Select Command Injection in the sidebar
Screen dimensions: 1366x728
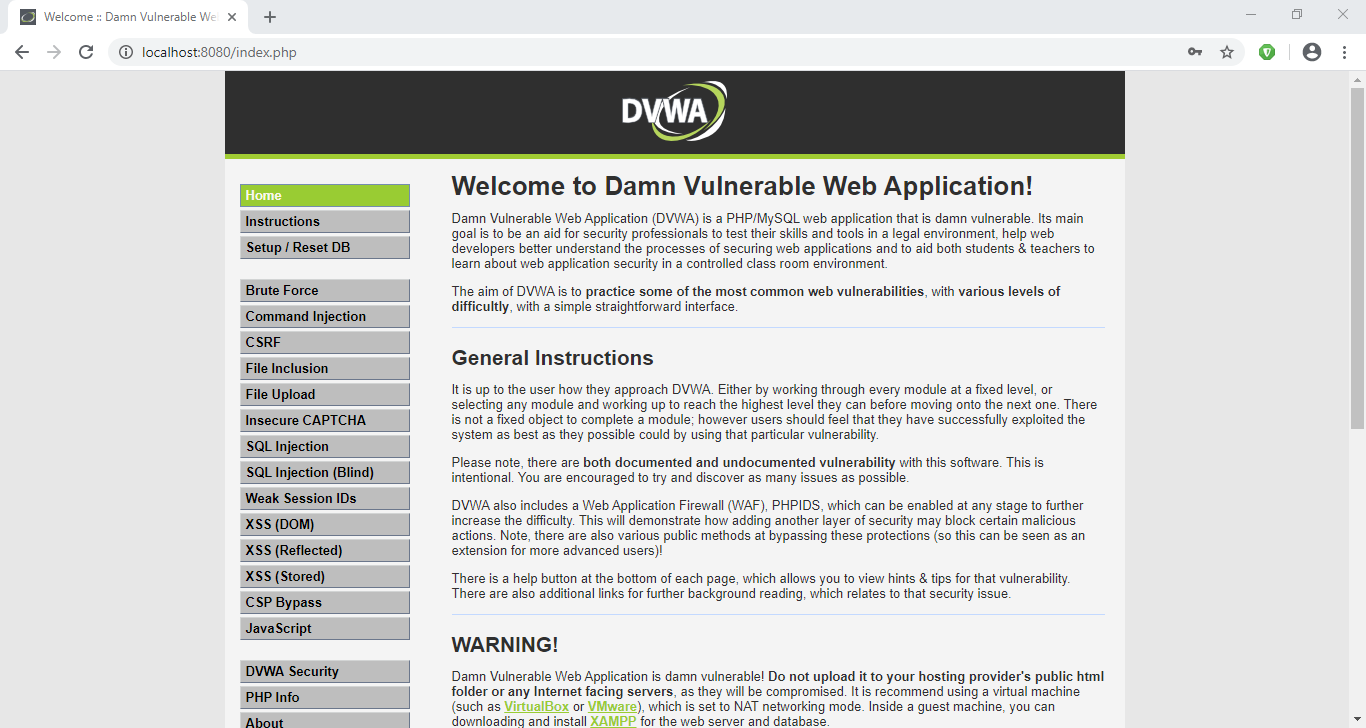pos(325,317)
